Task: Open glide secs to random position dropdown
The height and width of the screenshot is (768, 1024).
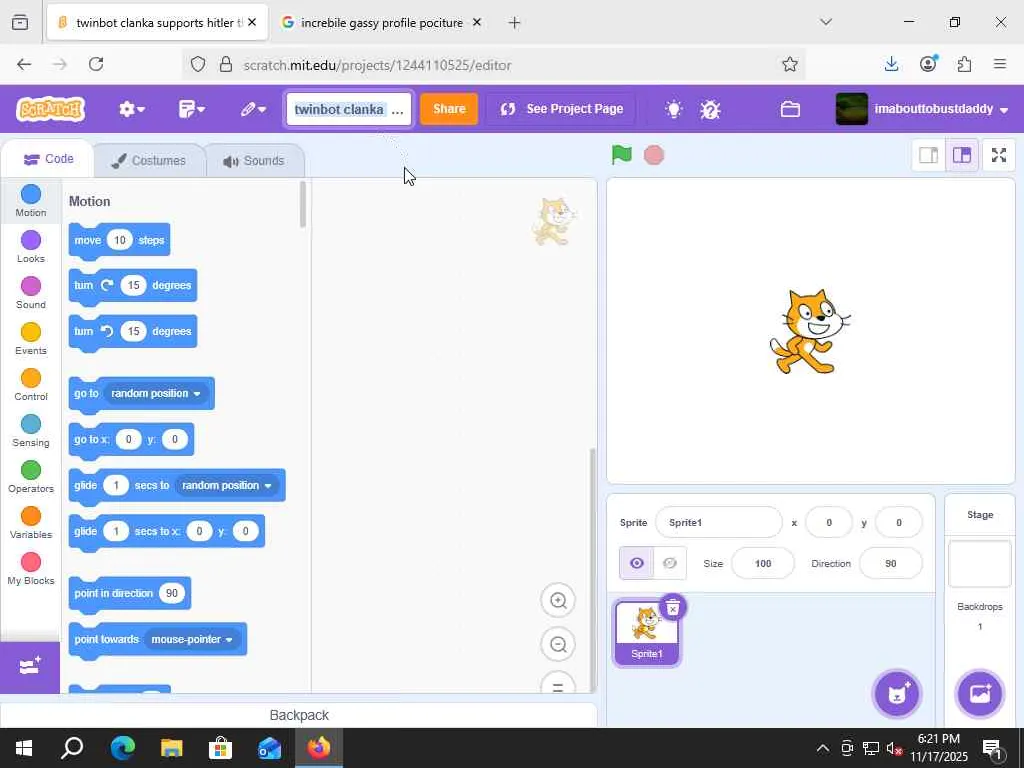Action: tap(227, 485)
